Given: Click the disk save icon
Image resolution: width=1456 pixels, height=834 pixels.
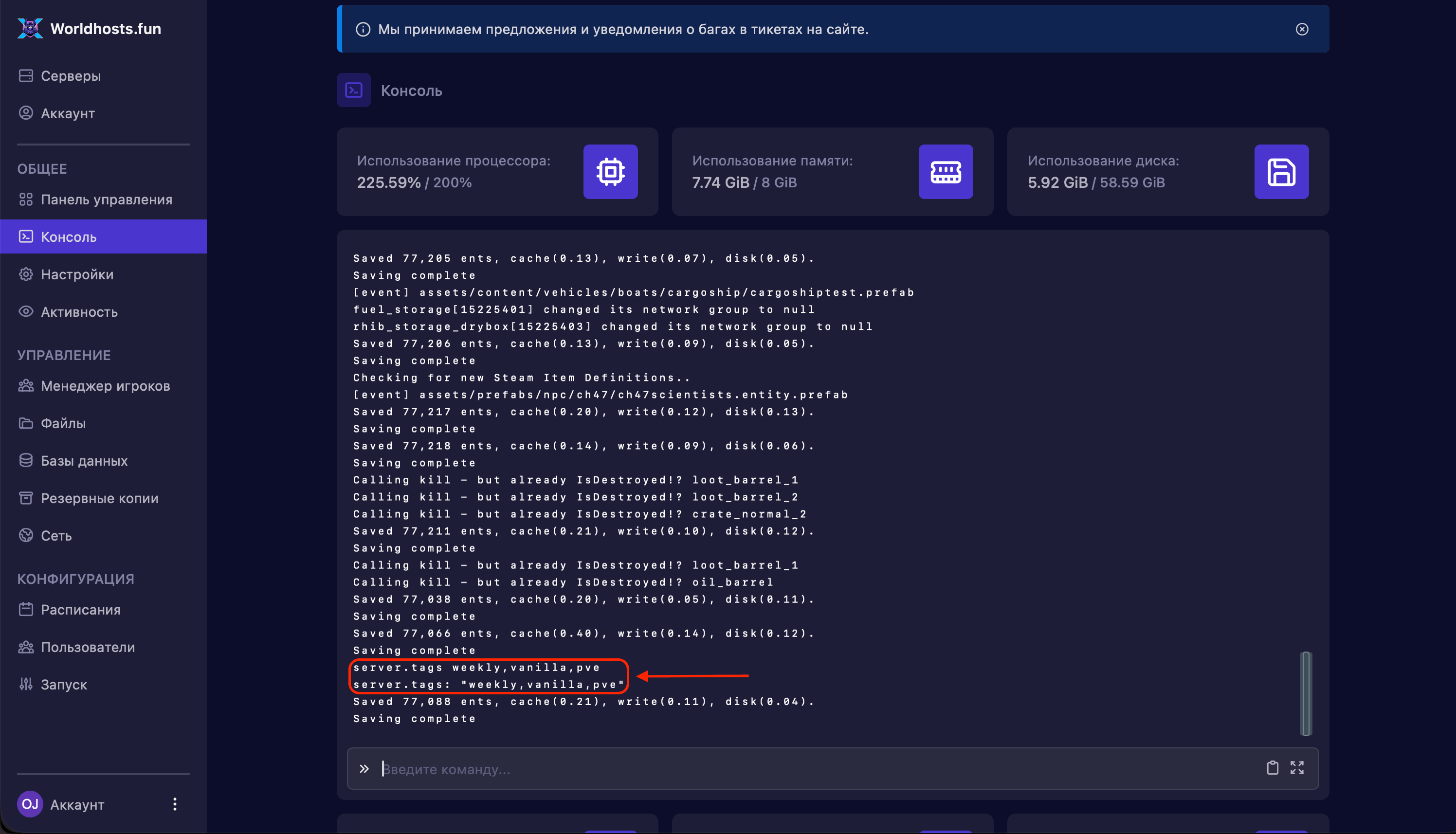Looking at the screenshot, I should pyautogui.click(x=1281, y=171).
